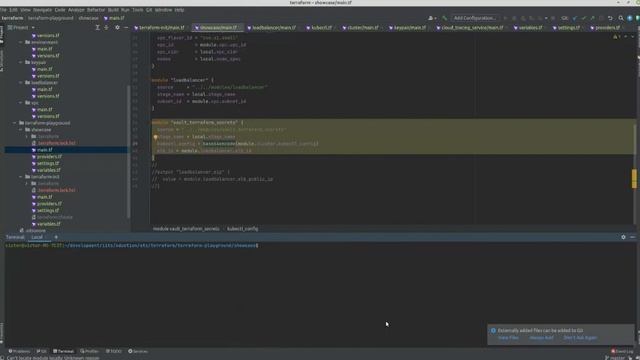Open the Navigate menu

coord(42,10)
